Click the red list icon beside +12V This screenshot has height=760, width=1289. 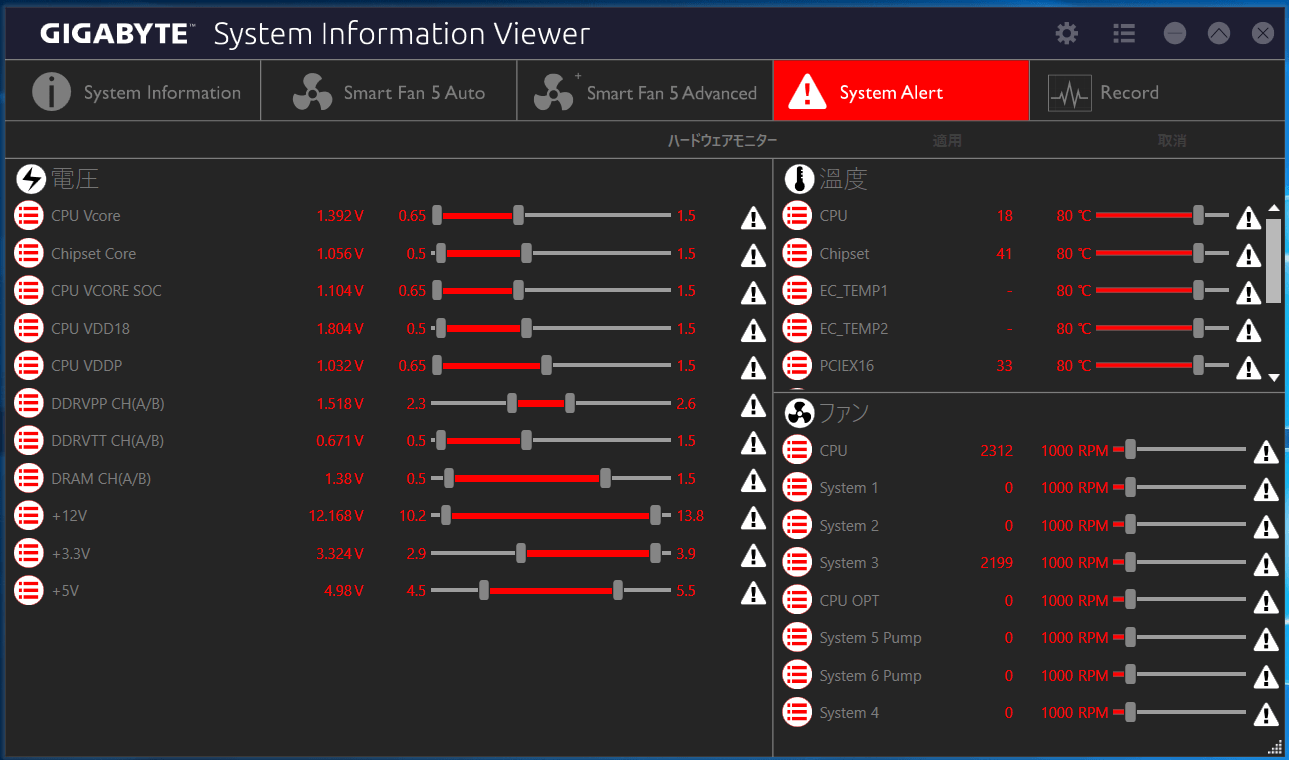tap(29, 516)
